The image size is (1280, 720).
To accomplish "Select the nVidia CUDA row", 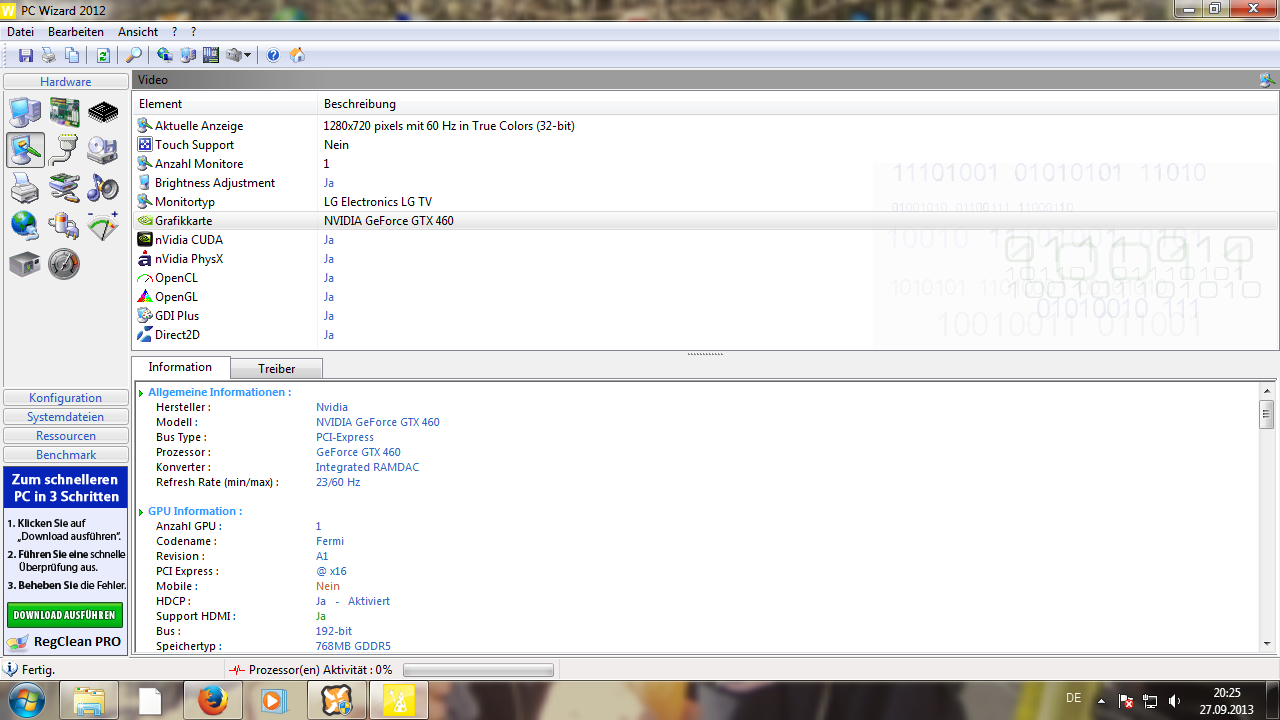I will tap(706, 240).
